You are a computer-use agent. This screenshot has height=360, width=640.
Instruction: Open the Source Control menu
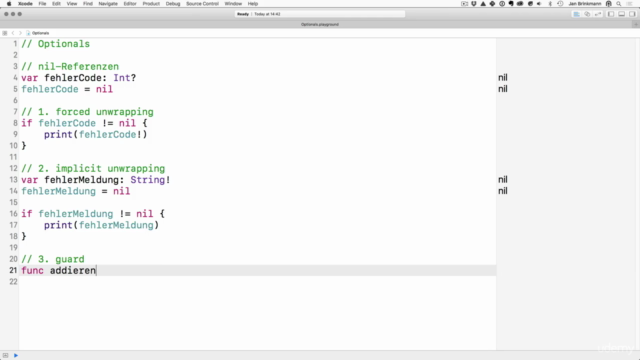(202, 4)
